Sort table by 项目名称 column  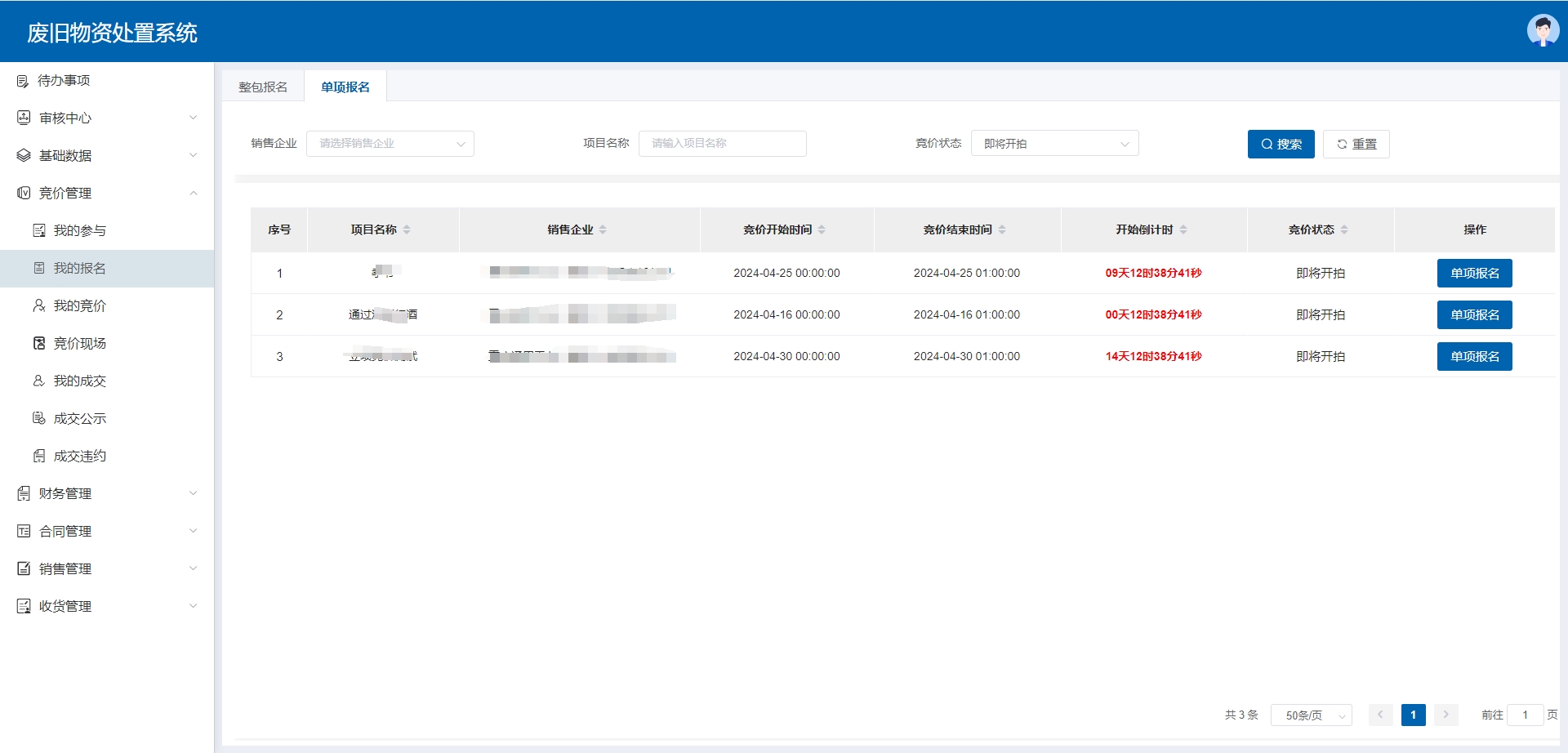pyautogui.click(x=407, y=229)
